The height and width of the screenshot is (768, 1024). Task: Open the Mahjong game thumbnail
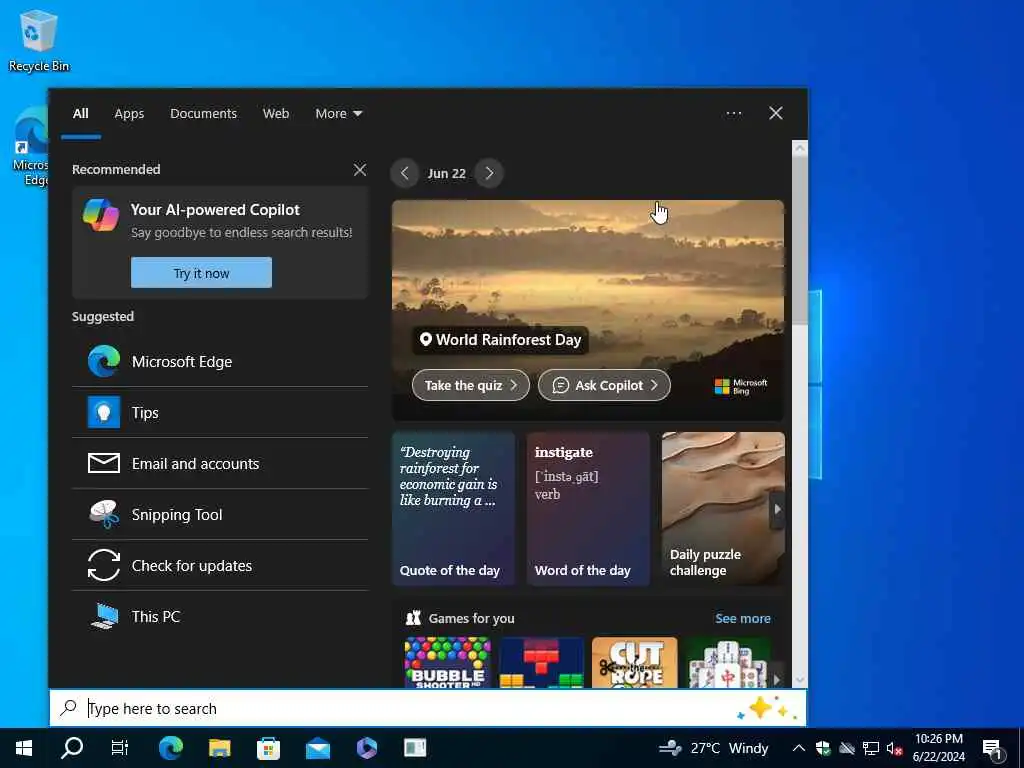pos(728,662)
